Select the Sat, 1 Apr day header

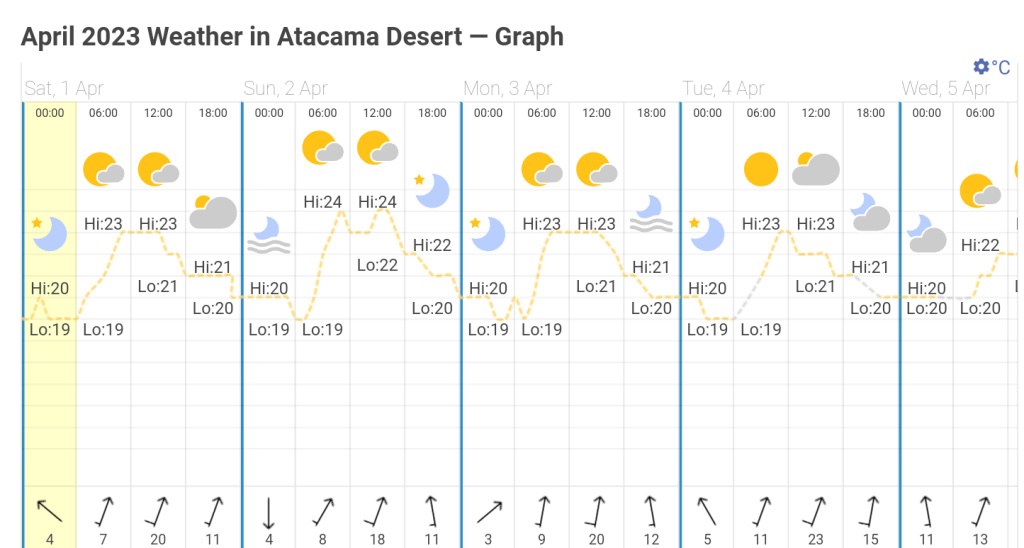tap(64, 88)
